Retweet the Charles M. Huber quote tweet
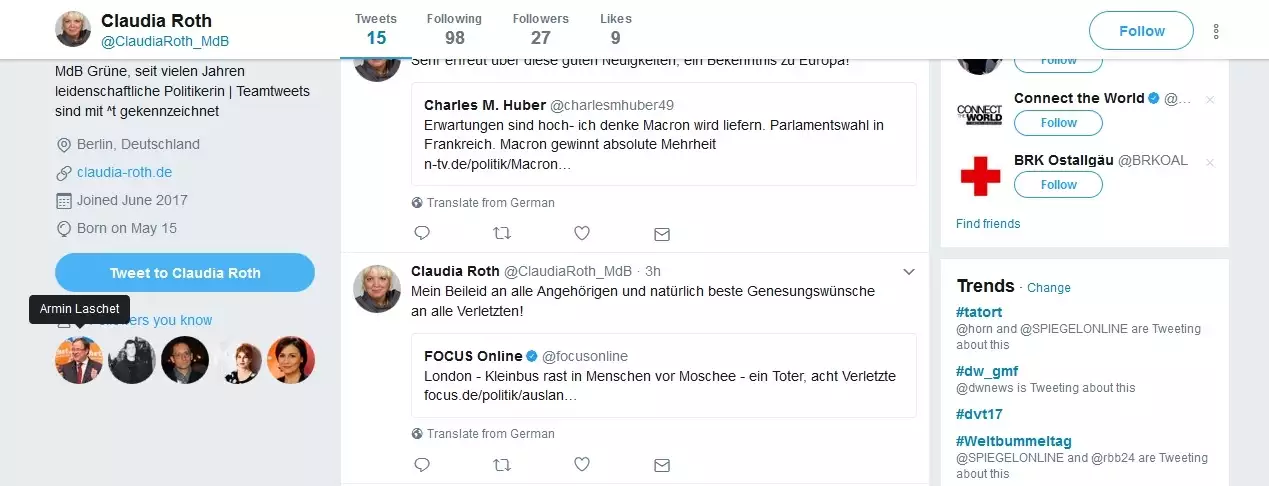 (x=502, y=233)
